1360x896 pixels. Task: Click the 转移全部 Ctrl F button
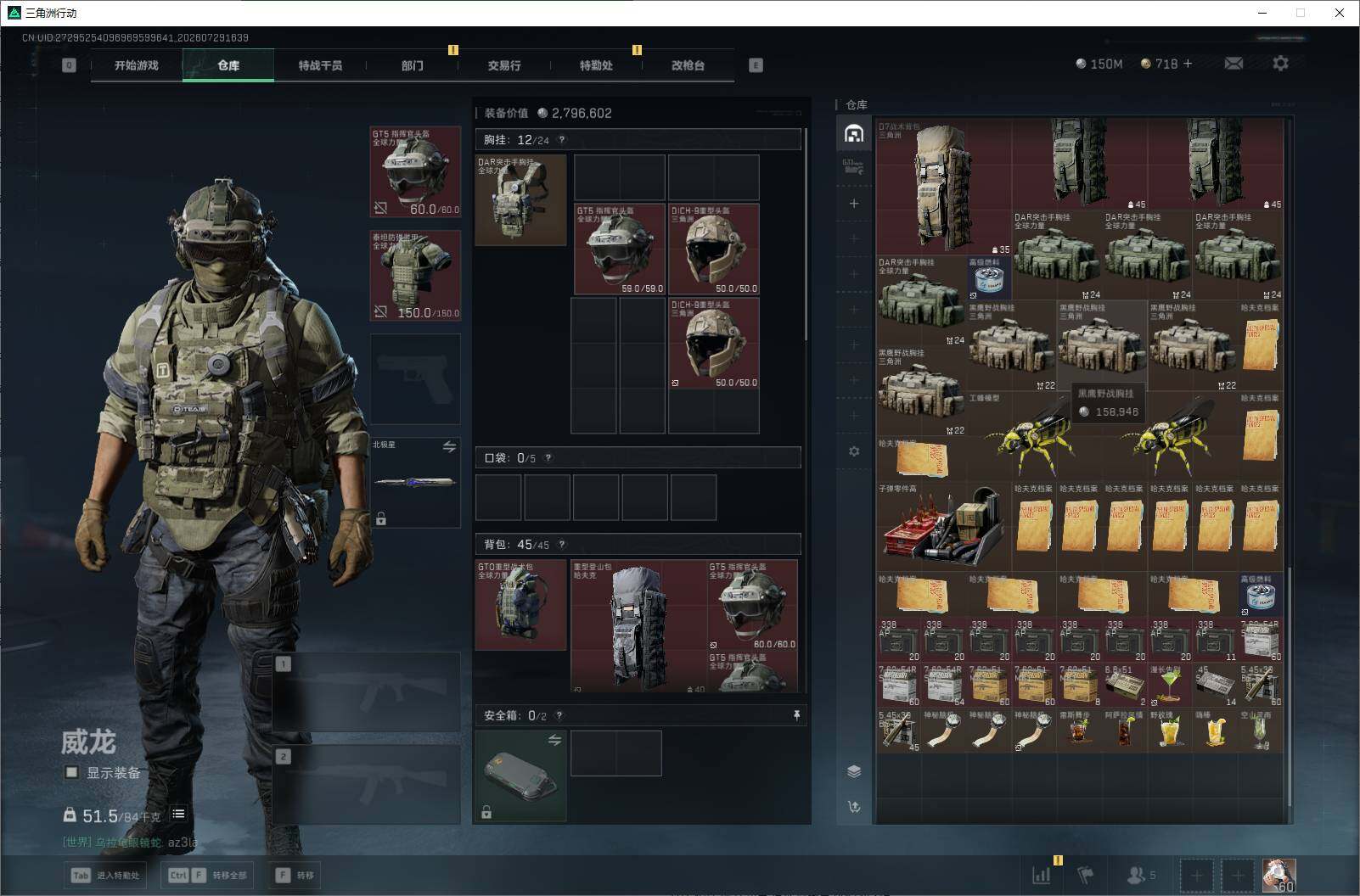[209, 876]
